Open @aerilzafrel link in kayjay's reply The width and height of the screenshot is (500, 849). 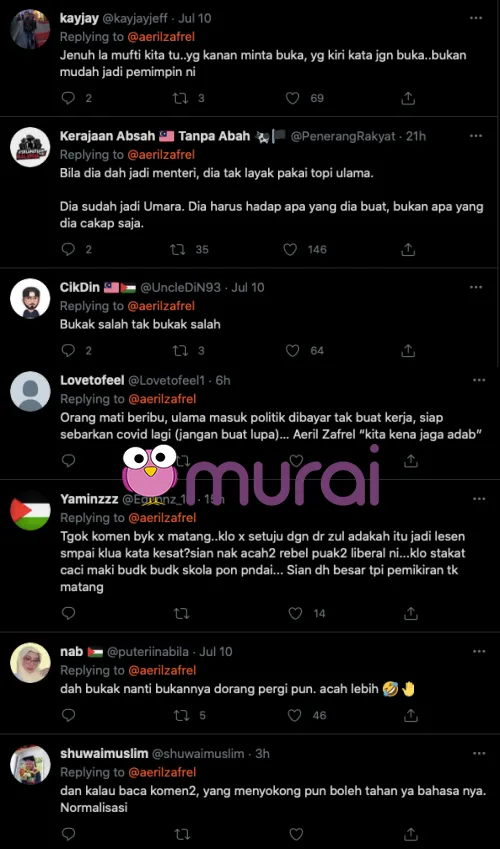[161, 37]
